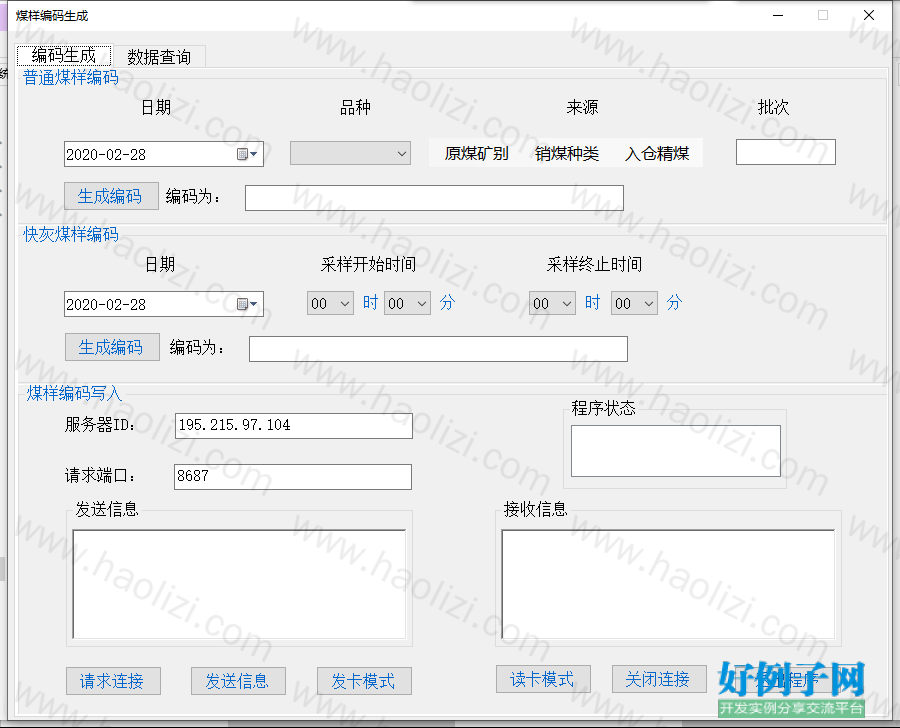Expand the 品种 dropdown
The height and width of the screenshot is (728, 900).
click(x=402, y=154)
